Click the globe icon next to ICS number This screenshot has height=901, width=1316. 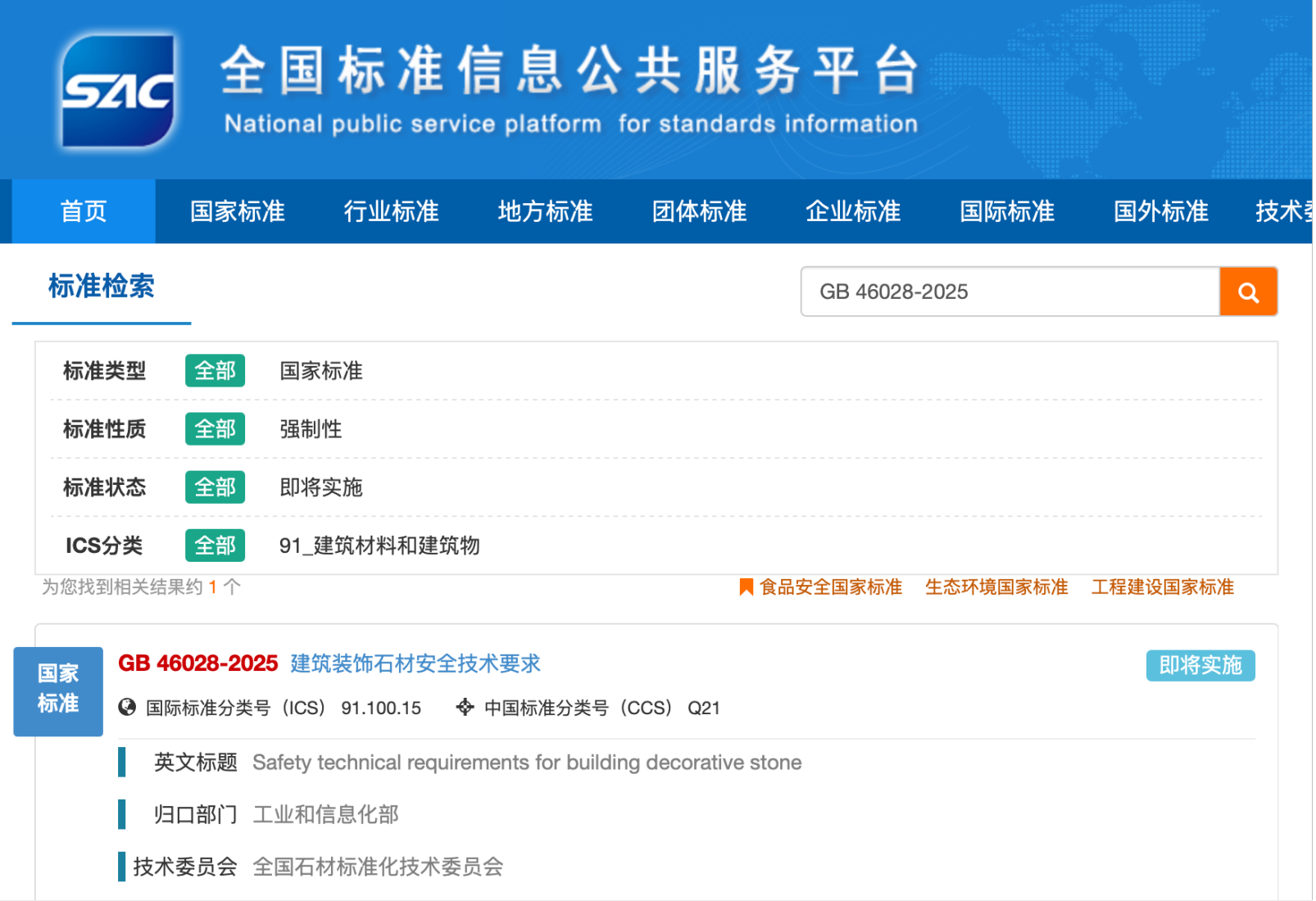tap(127, 707)
